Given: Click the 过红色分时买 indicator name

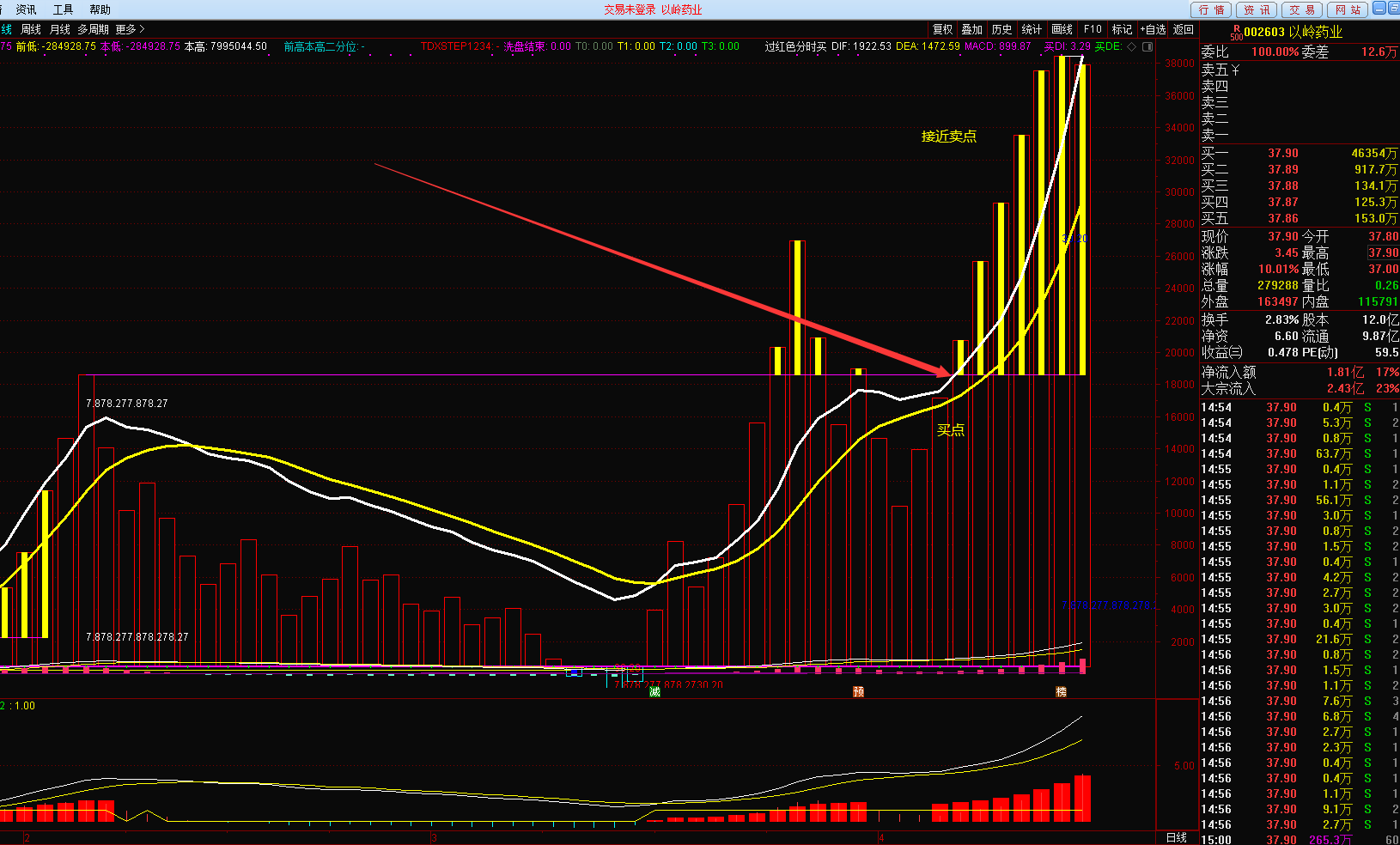Looking at the screenshot, I should click(795, 46).
